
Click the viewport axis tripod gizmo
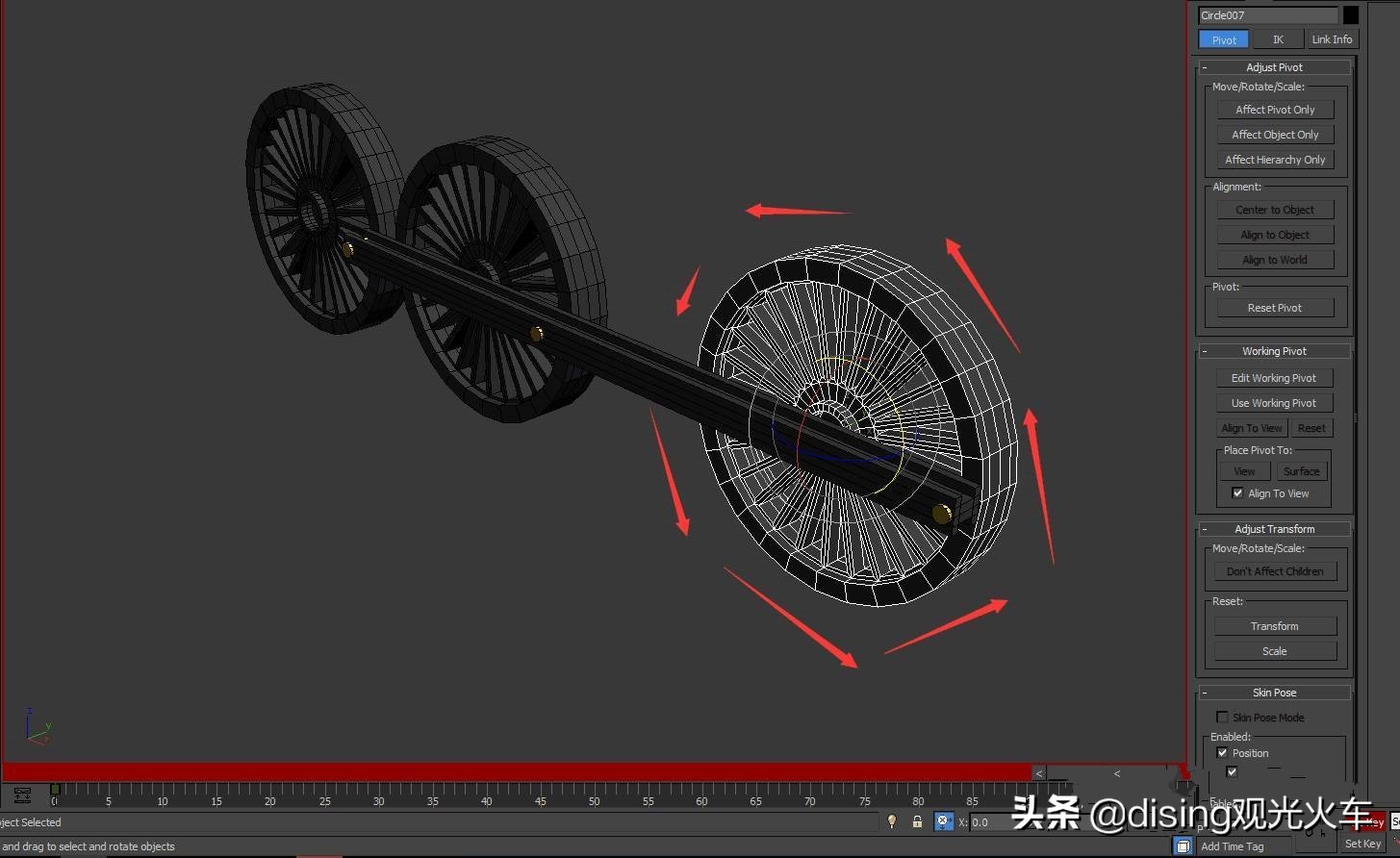tap(38, 728)
